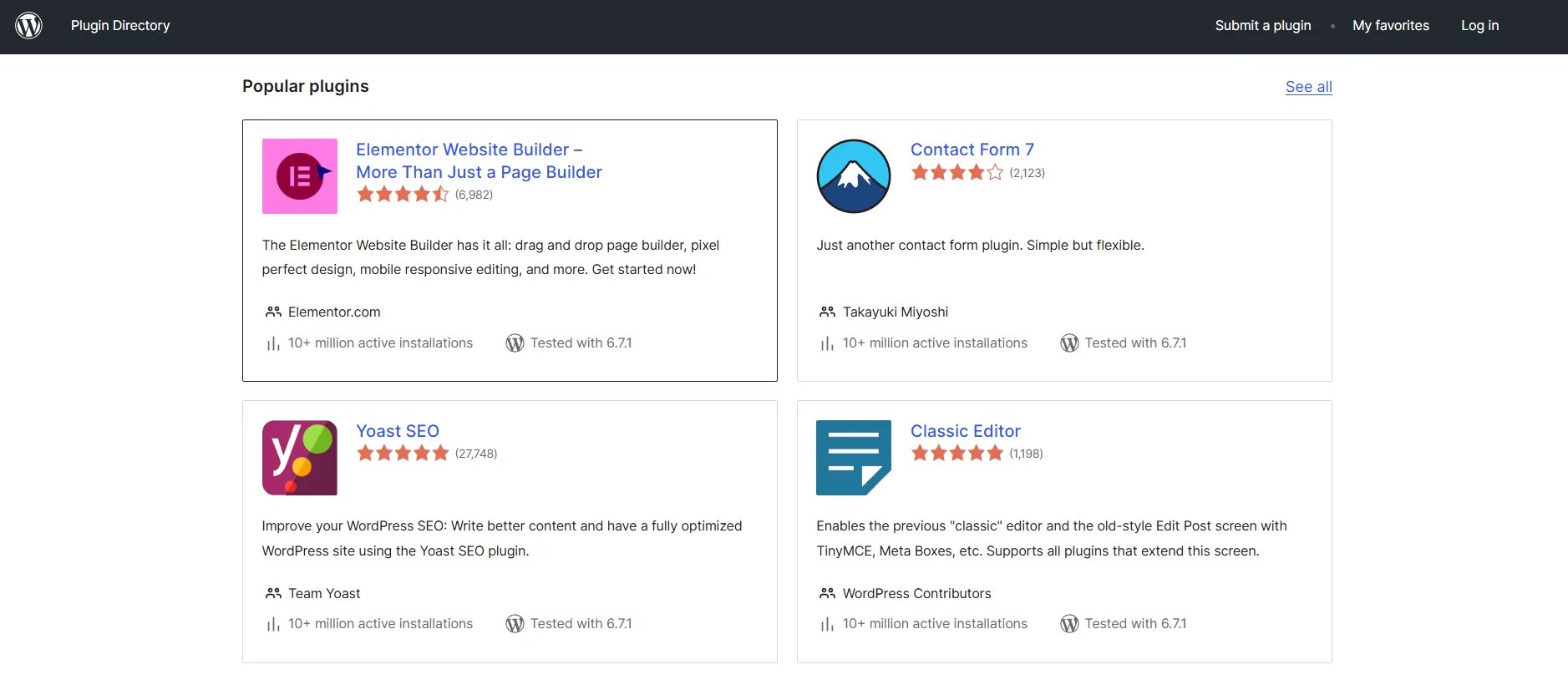Click the author icon beside WordPress Contributors
Image resolution: width=1568 pixels, height=680 pixels.
[827, 593]
